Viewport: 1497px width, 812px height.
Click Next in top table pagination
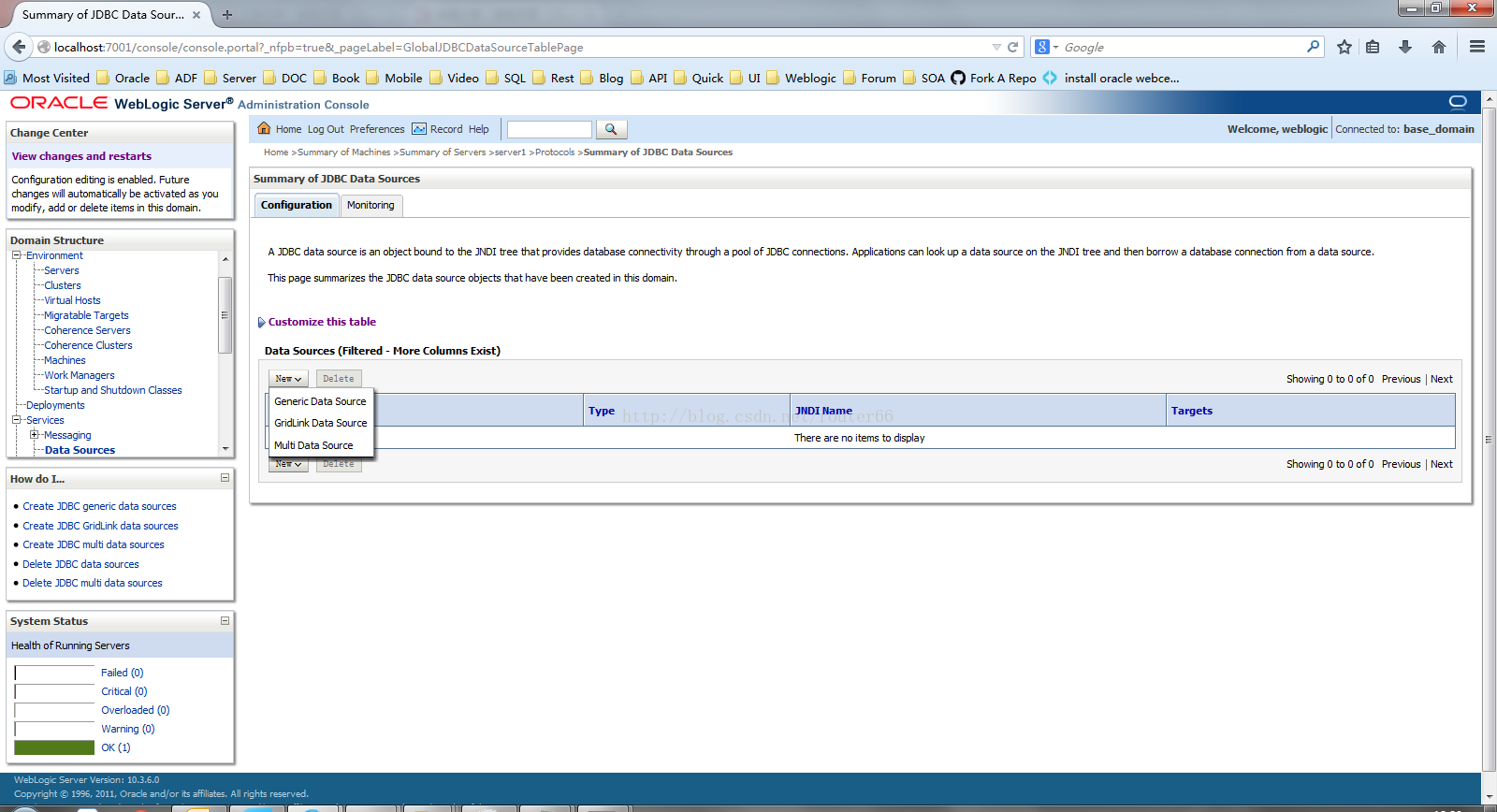click(x=1442, y=379)
